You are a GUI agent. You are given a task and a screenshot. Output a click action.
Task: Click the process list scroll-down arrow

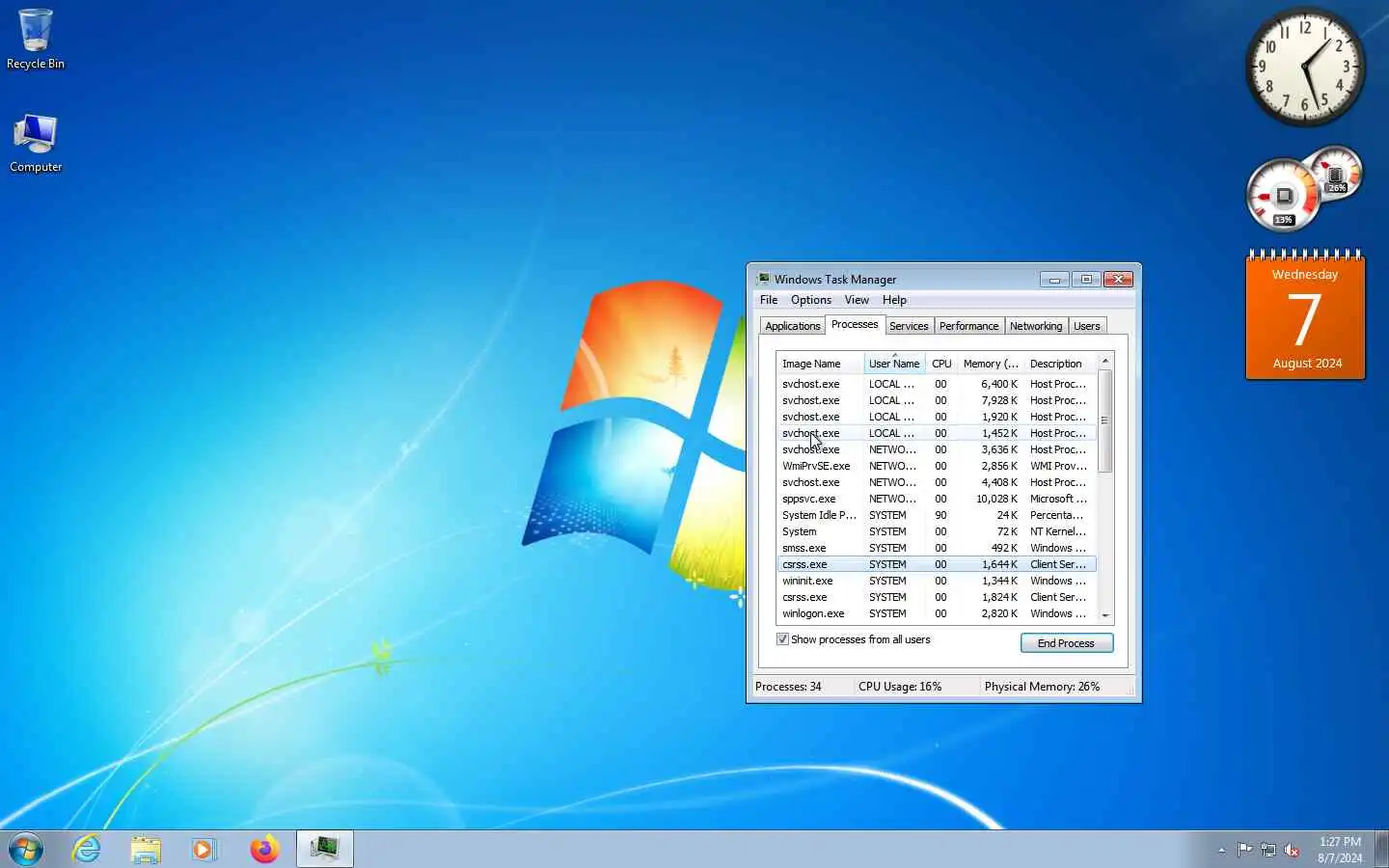click(x=1105, y=615)
